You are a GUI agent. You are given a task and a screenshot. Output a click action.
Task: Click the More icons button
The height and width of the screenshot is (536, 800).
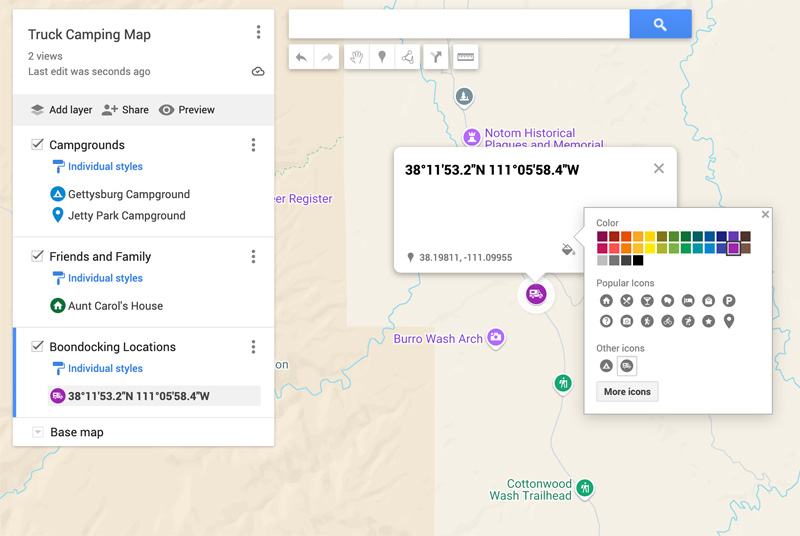627,392
